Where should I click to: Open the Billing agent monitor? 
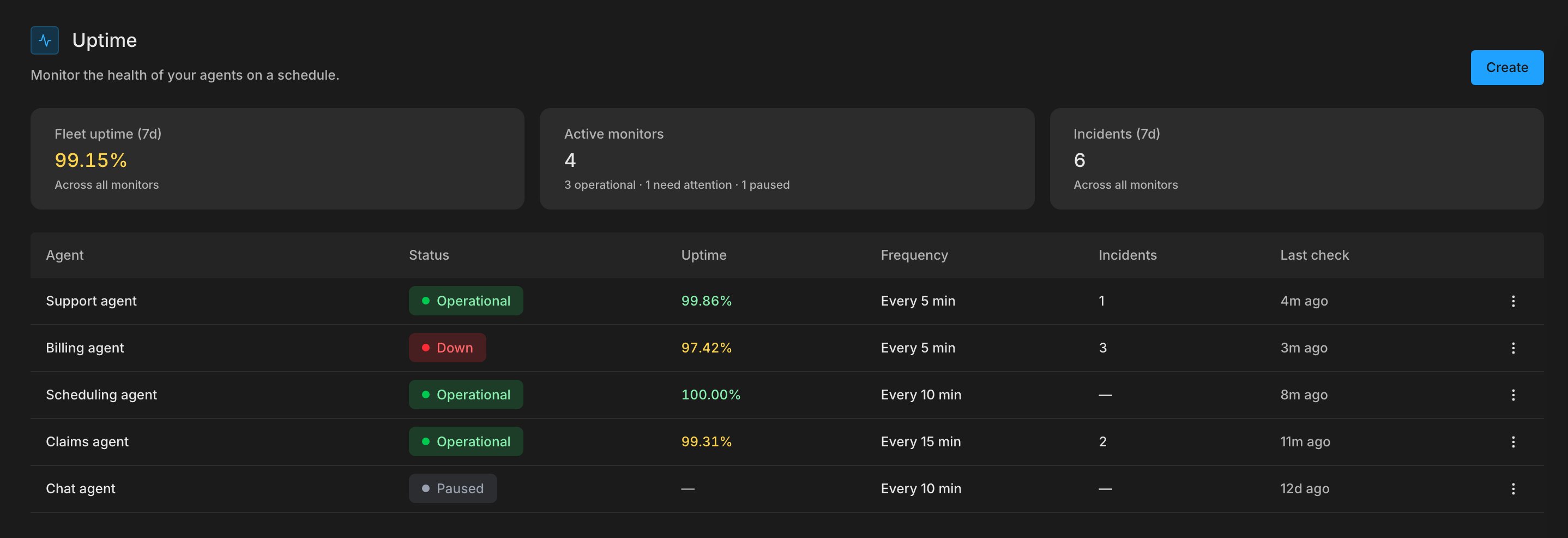click(x=85, y=348)
